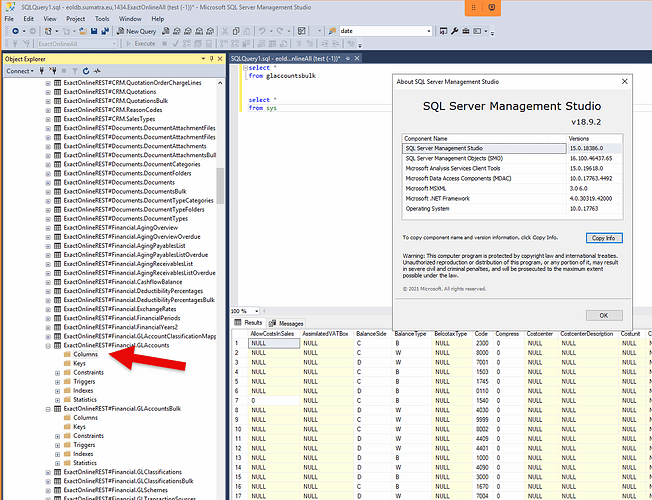Open the Edit menu

(28, 19)
